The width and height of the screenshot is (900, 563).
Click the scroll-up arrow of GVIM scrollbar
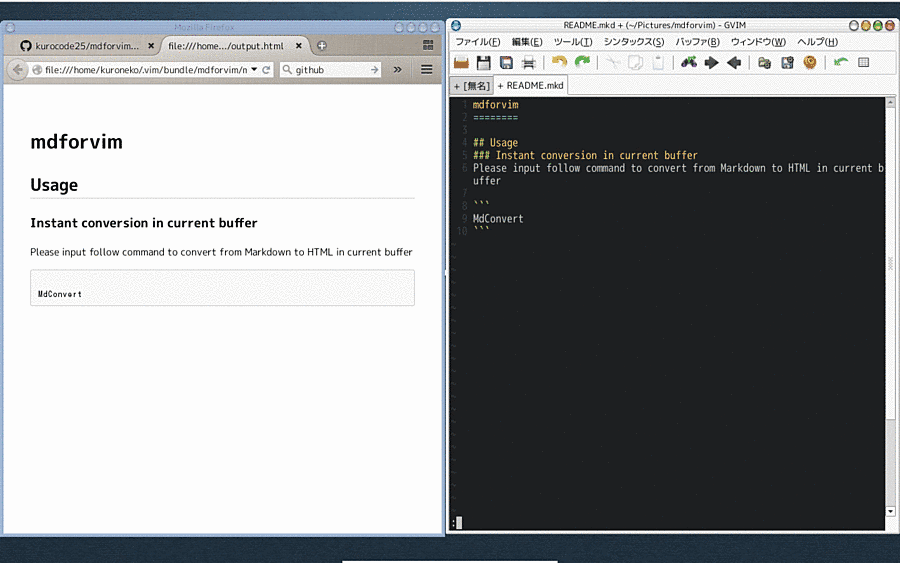point(891,103)
